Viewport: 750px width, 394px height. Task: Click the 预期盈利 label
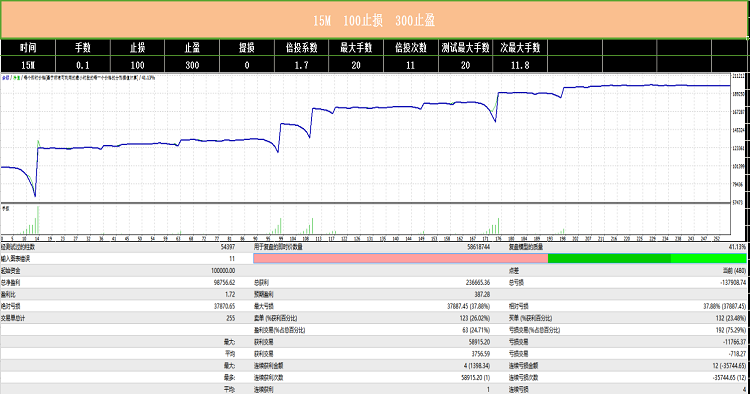tap(264, 295)
